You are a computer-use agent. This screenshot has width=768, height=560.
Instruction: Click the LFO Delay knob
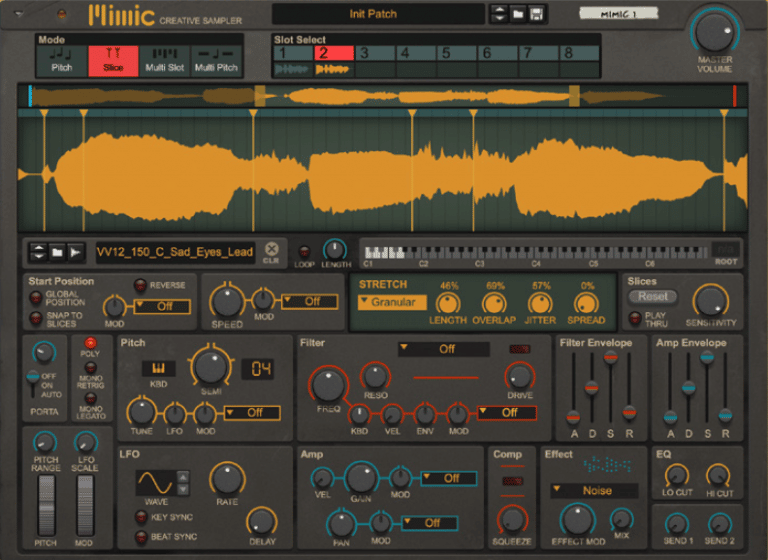click(x=262, y=521)
